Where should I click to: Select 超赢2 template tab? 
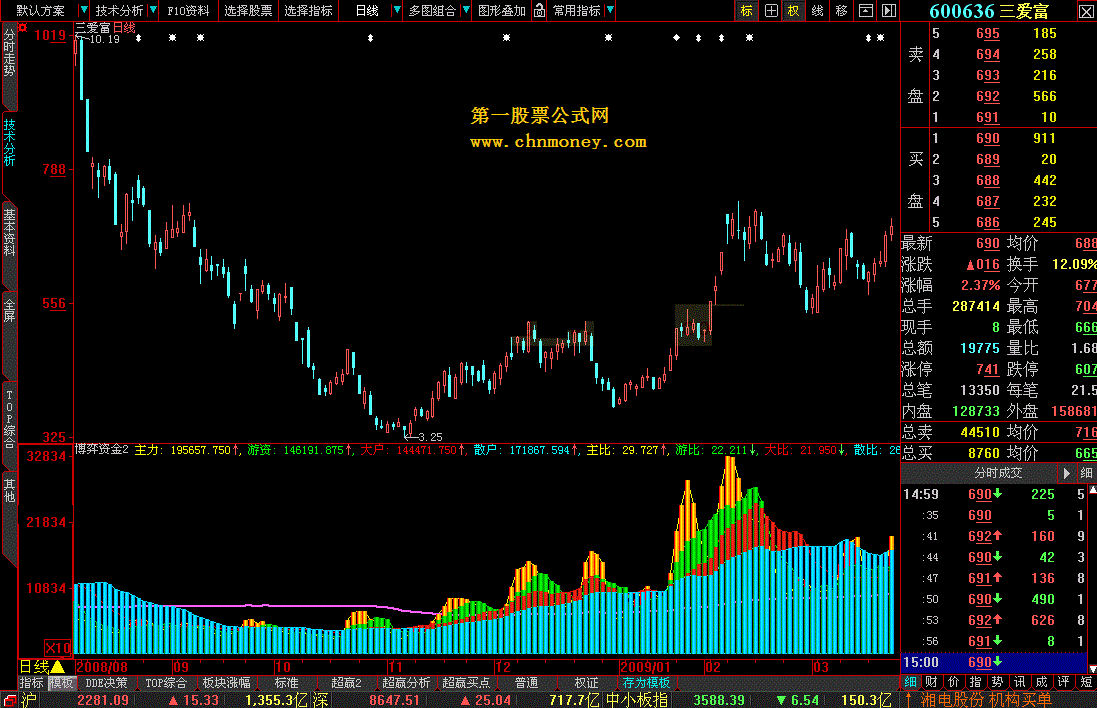point(346,683)
